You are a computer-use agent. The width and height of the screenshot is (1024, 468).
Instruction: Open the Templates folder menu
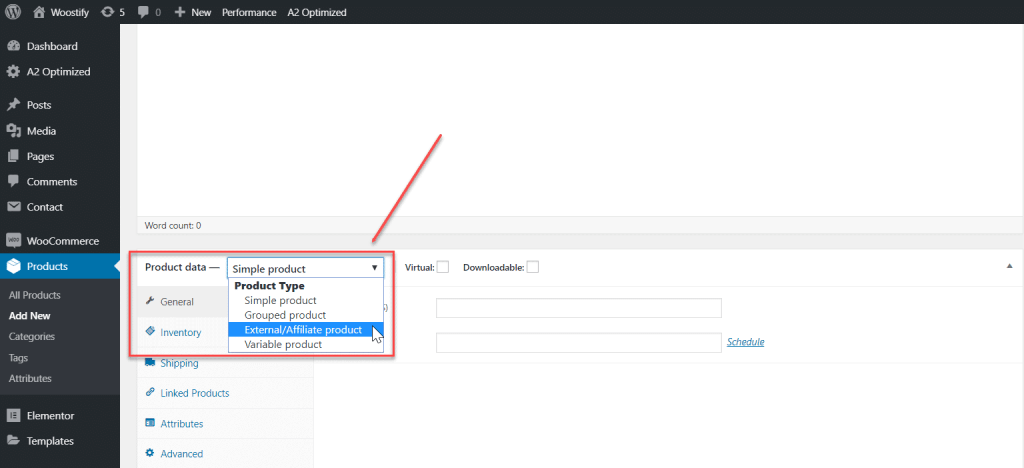(x=50, y=441)
